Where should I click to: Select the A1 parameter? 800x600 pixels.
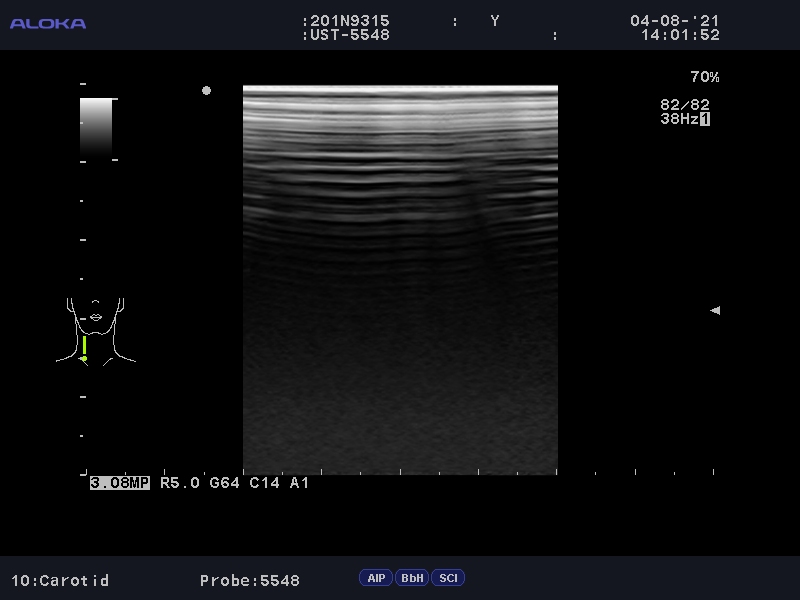click(299, 483)
